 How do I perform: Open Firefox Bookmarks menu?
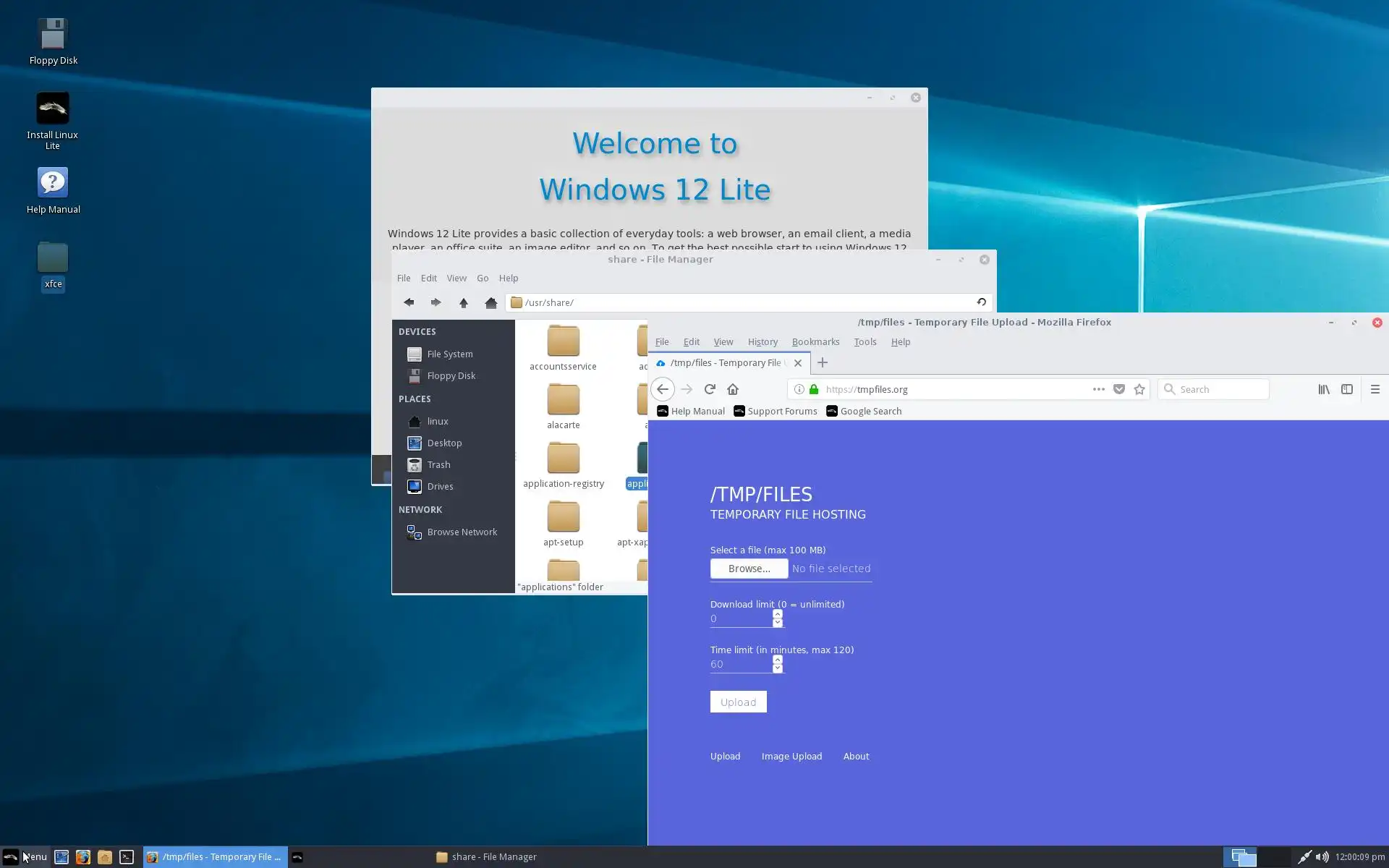coord(815,341)
